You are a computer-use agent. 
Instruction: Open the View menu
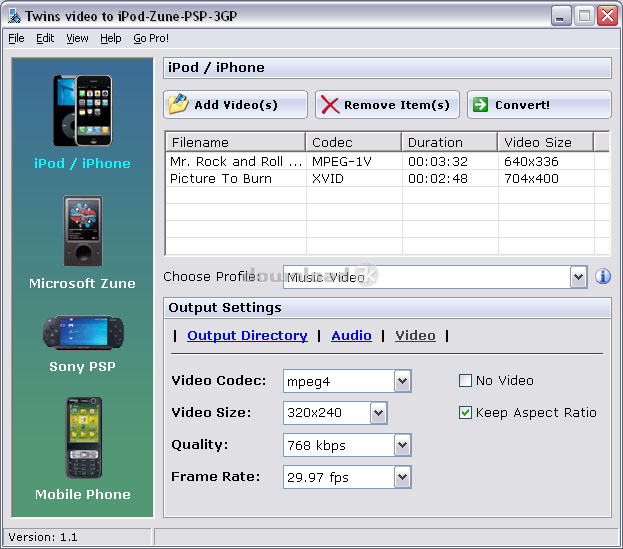(x=77, y=38)
